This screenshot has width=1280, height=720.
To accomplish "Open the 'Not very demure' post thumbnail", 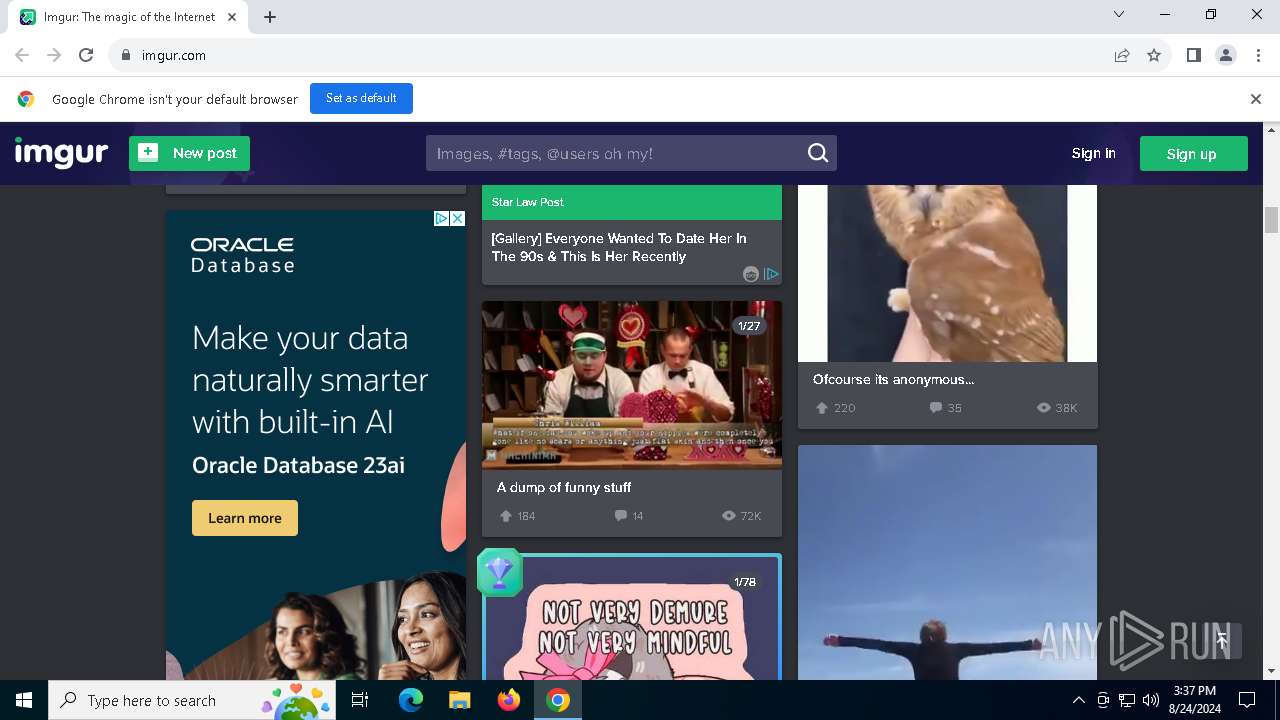I will (632, 619).
